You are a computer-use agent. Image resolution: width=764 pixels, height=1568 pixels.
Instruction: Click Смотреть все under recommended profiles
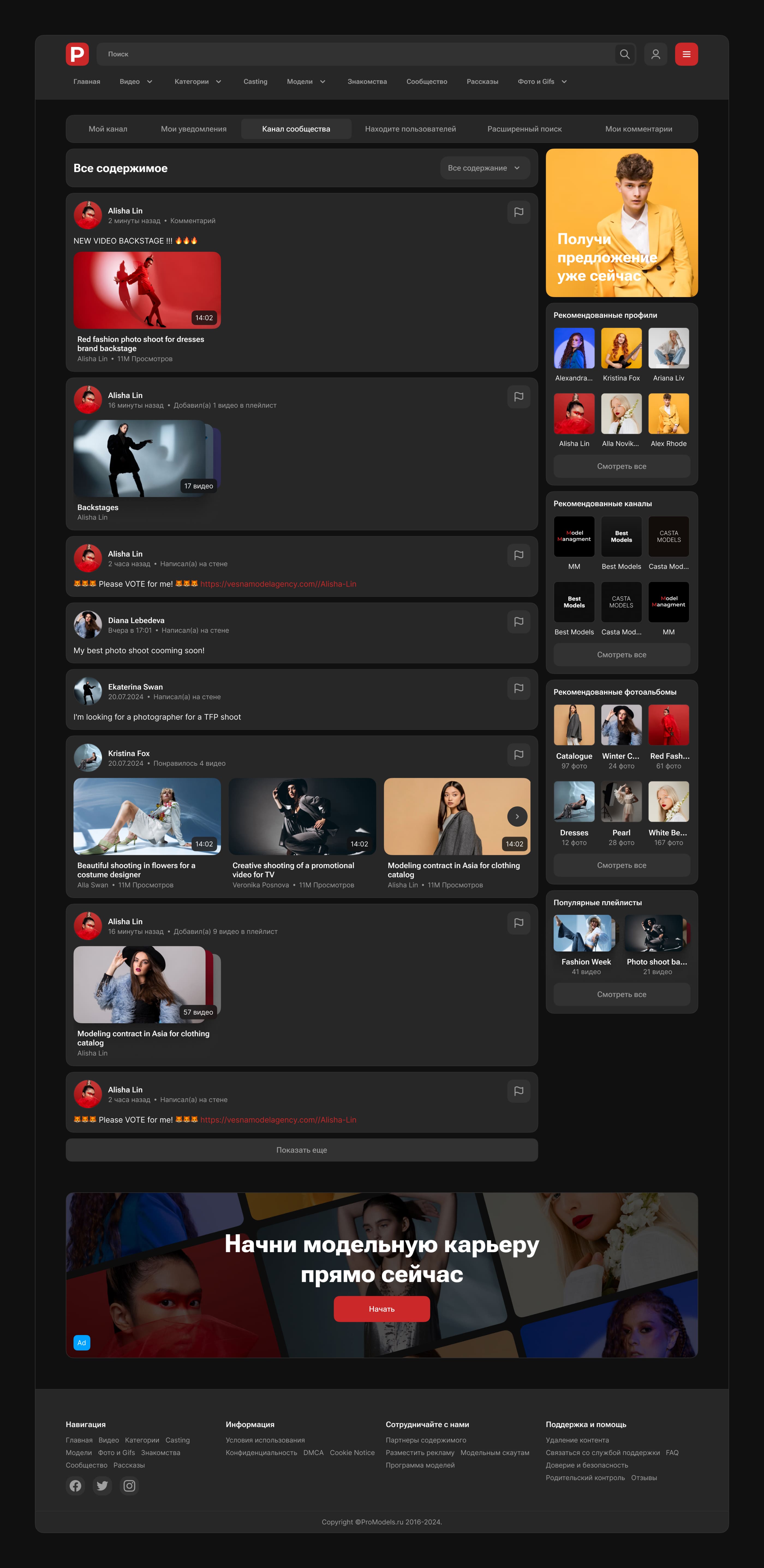[622, 466]
